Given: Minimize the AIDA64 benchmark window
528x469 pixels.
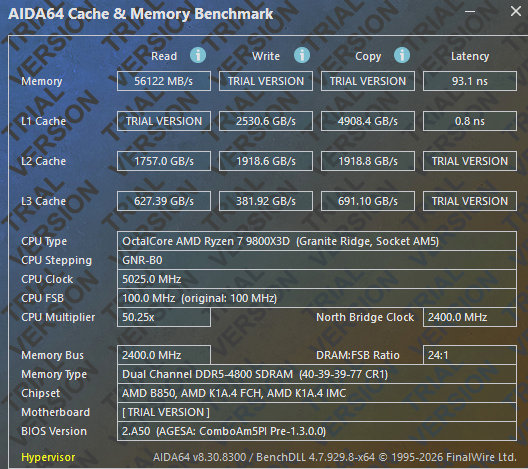Looking at the screenshot, I should click(470, 11).
